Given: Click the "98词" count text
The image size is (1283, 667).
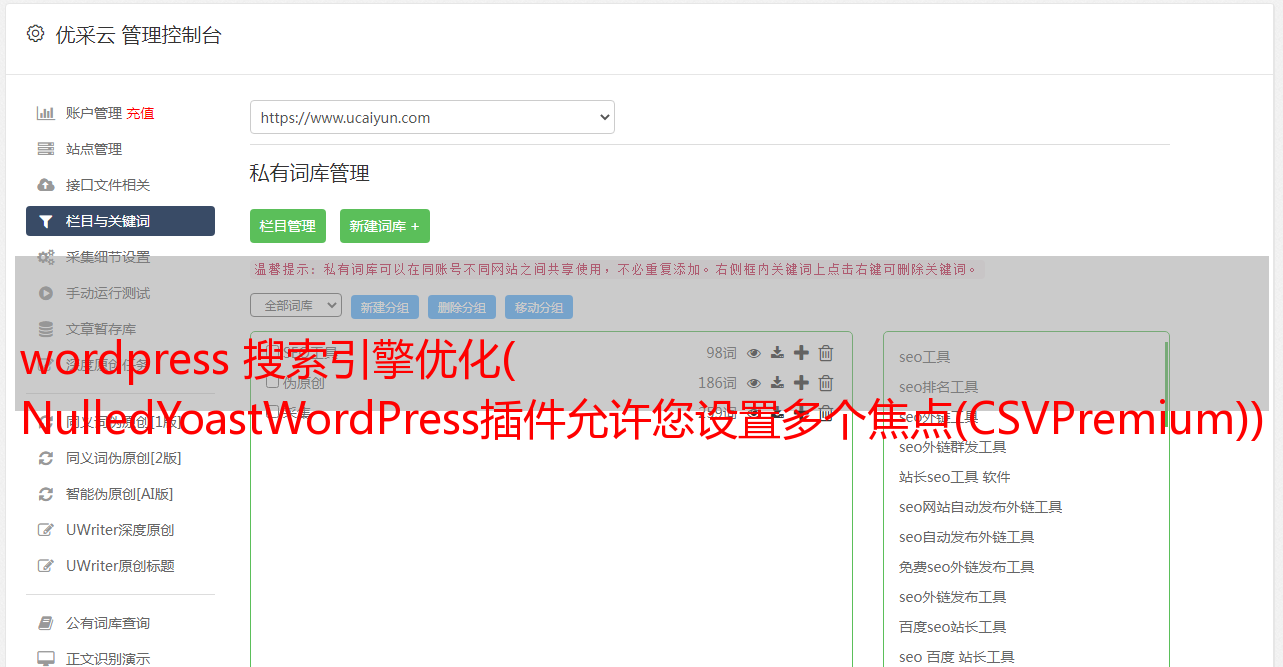Looking at the screenshot, I should [x=721, y=353].
